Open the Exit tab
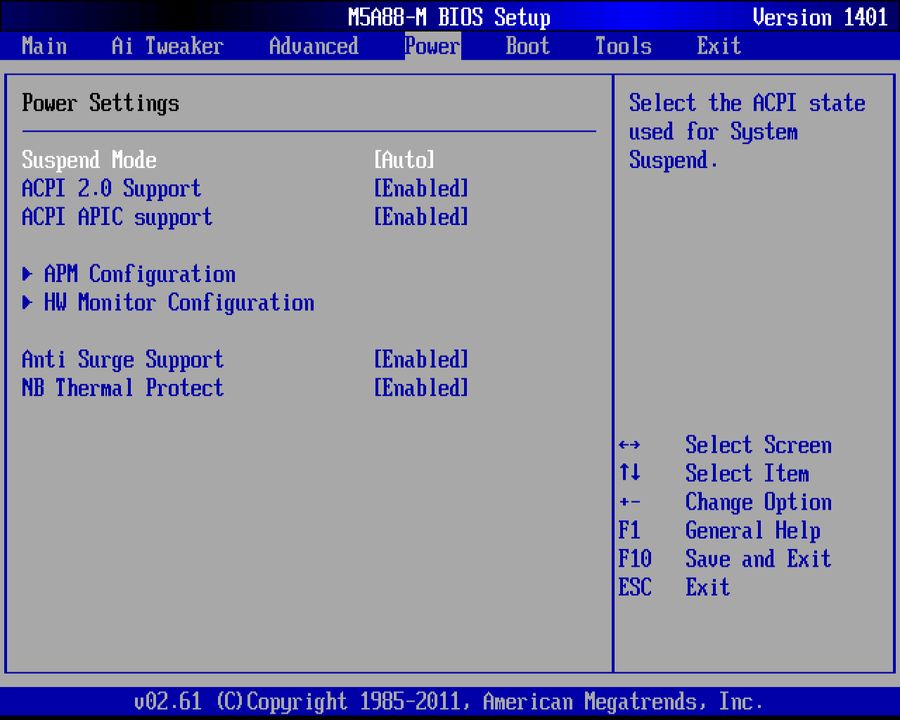The height and width of the screenshot is (720, 900). click(719, 46)
